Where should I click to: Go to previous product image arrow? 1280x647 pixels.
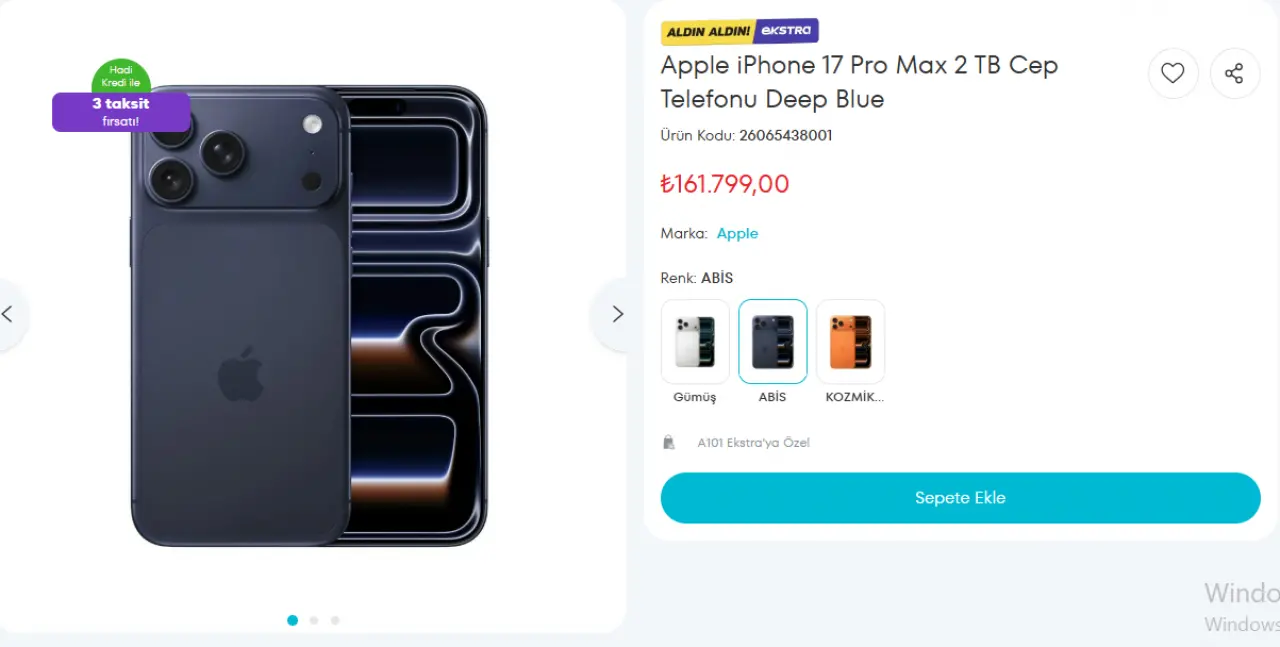[x=8, y=314]
